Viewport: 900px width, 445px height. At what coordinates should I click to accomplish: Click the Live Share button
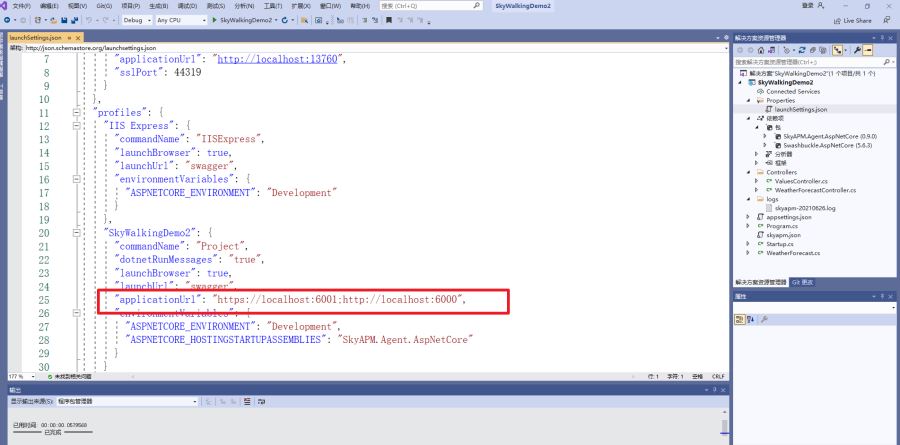pos(853,21)
